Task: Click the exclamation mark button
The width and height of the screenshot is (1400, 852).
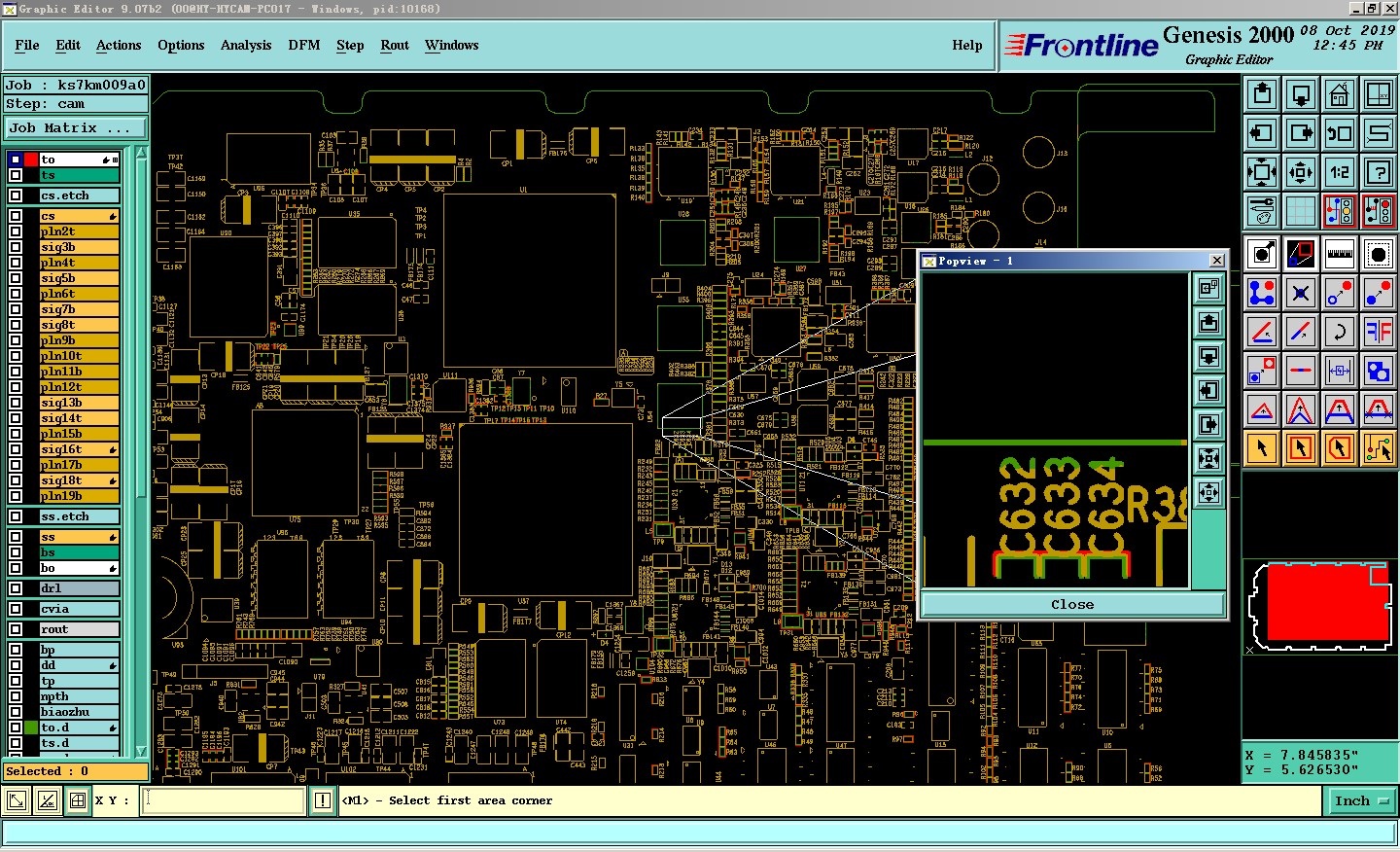Action: tap(323, 800)
